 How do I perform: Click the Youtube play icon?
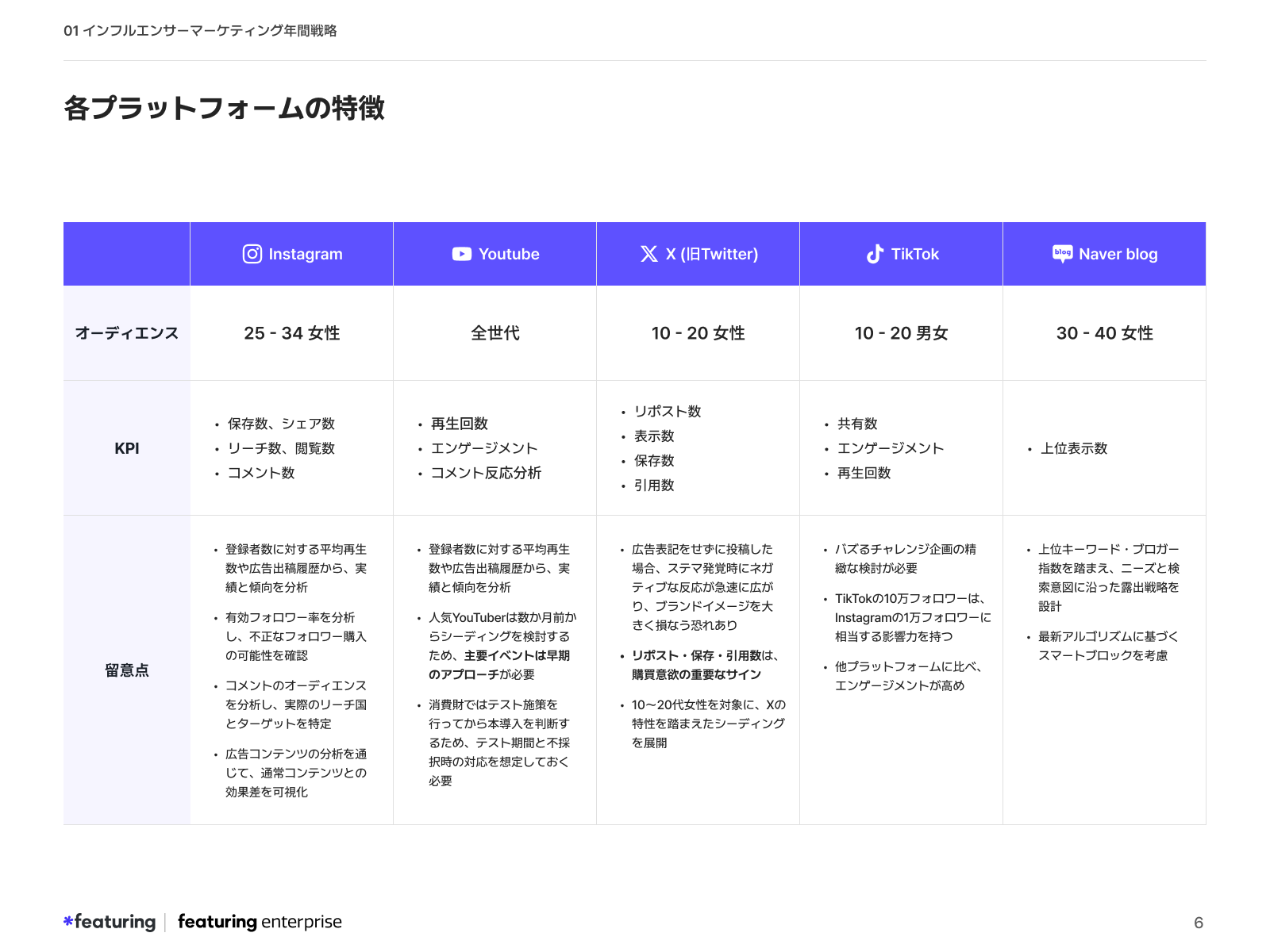coord(461,254)
